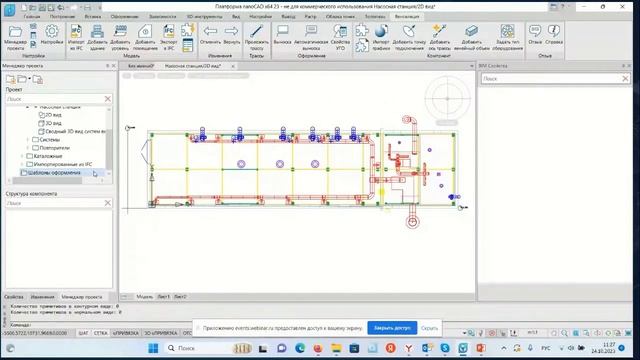
Task: Open the Вид ribbon tab
Action: coord(236,17)
